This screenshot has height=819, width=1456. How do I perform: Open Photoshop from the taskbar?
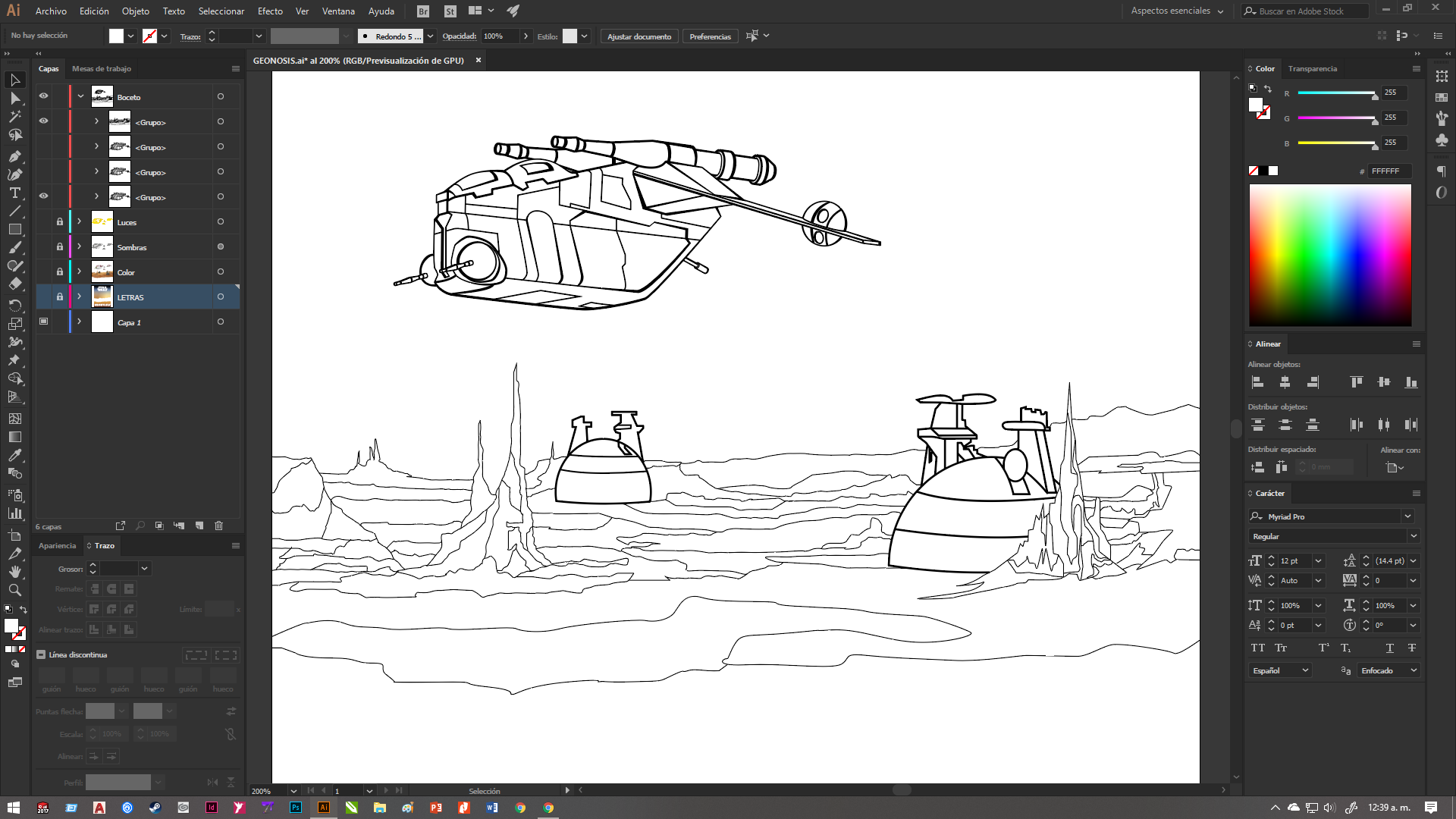click(296, 808)
